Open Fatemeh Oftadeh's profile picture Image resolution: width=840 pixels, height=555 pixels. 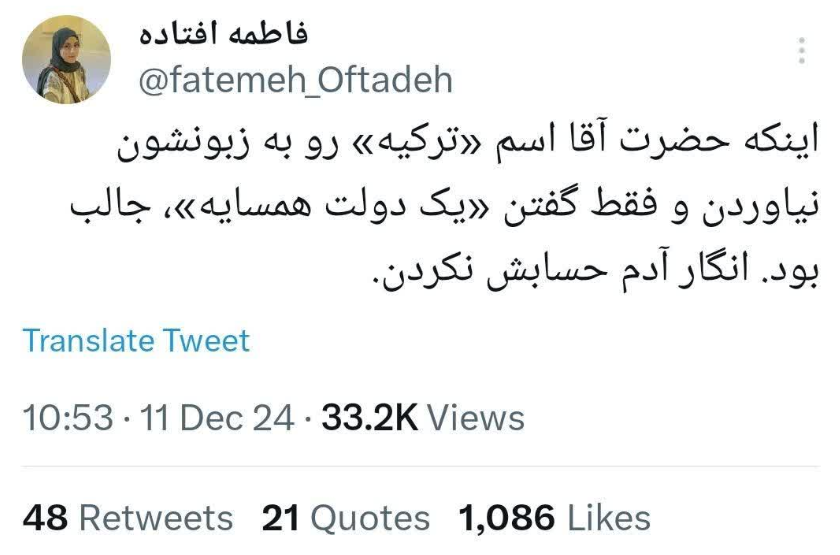click(66, 59)
